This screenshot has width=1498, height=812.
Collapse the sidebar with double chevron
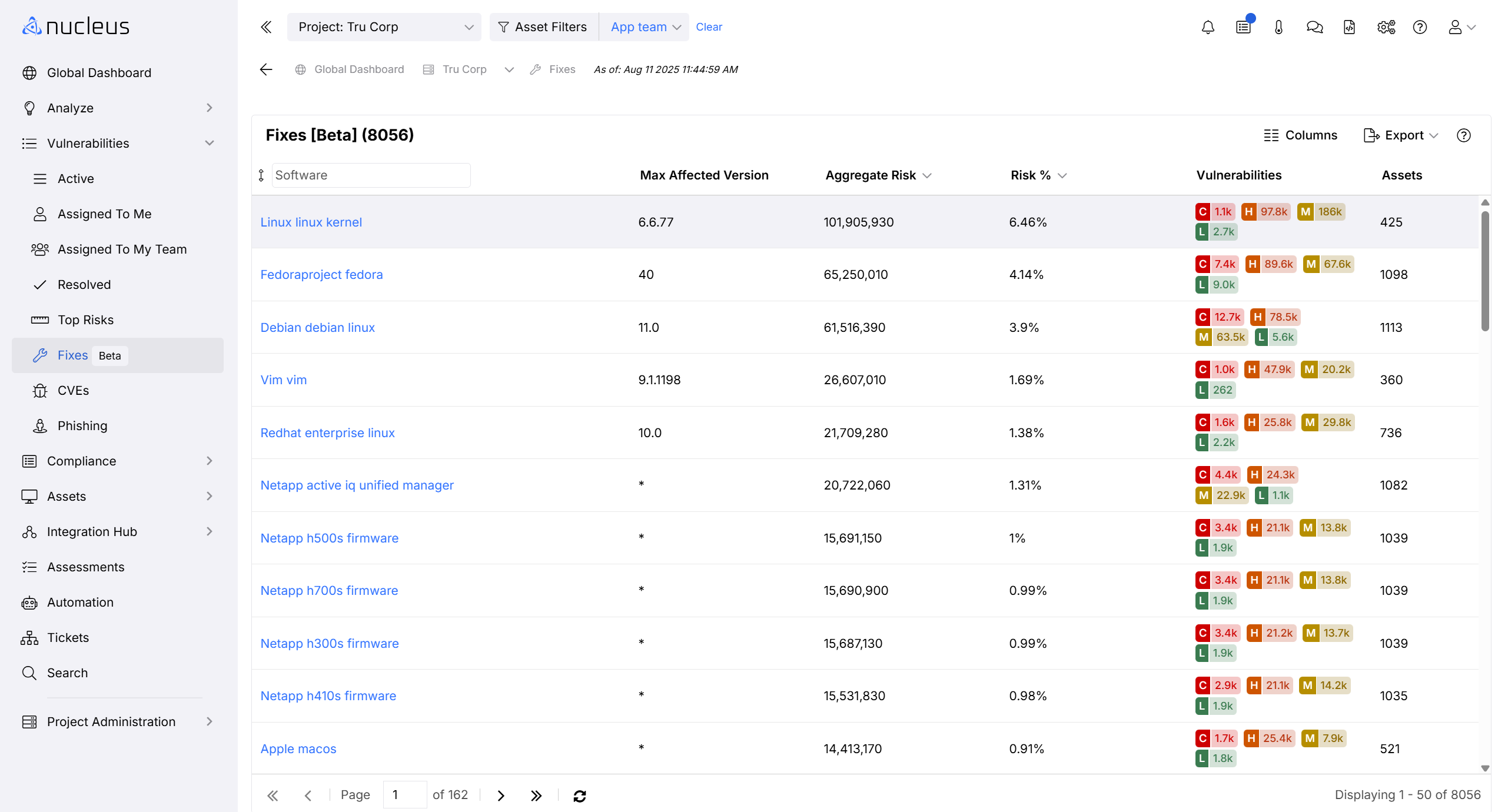click(x=266, y=27)
